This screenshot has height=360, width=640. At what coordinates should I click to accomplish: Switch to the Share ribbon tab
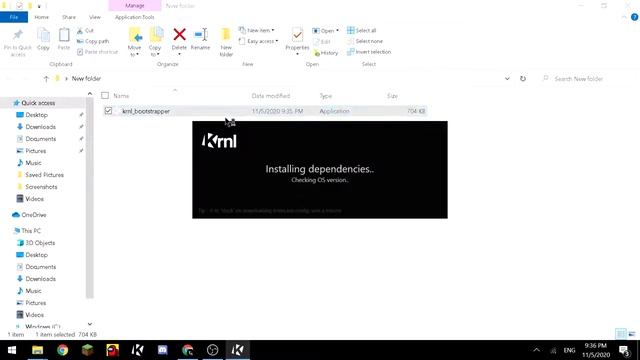69,17
